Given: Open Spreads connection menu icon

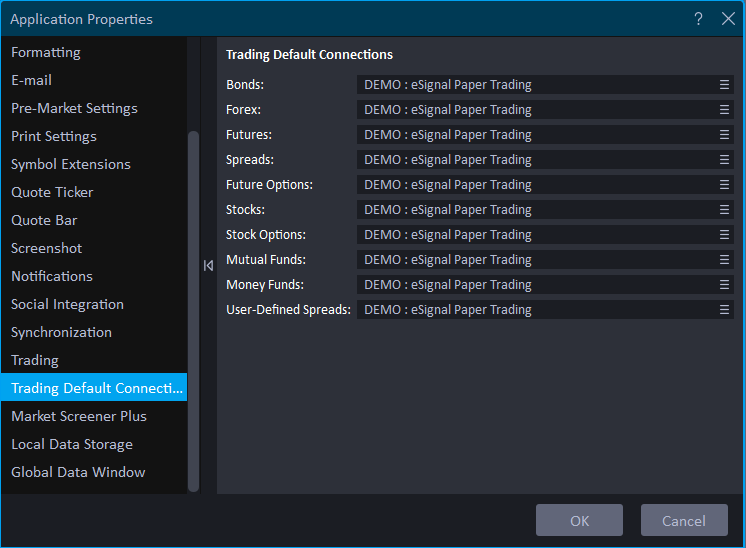Looking at the screenshot, I should coord(724,160).
